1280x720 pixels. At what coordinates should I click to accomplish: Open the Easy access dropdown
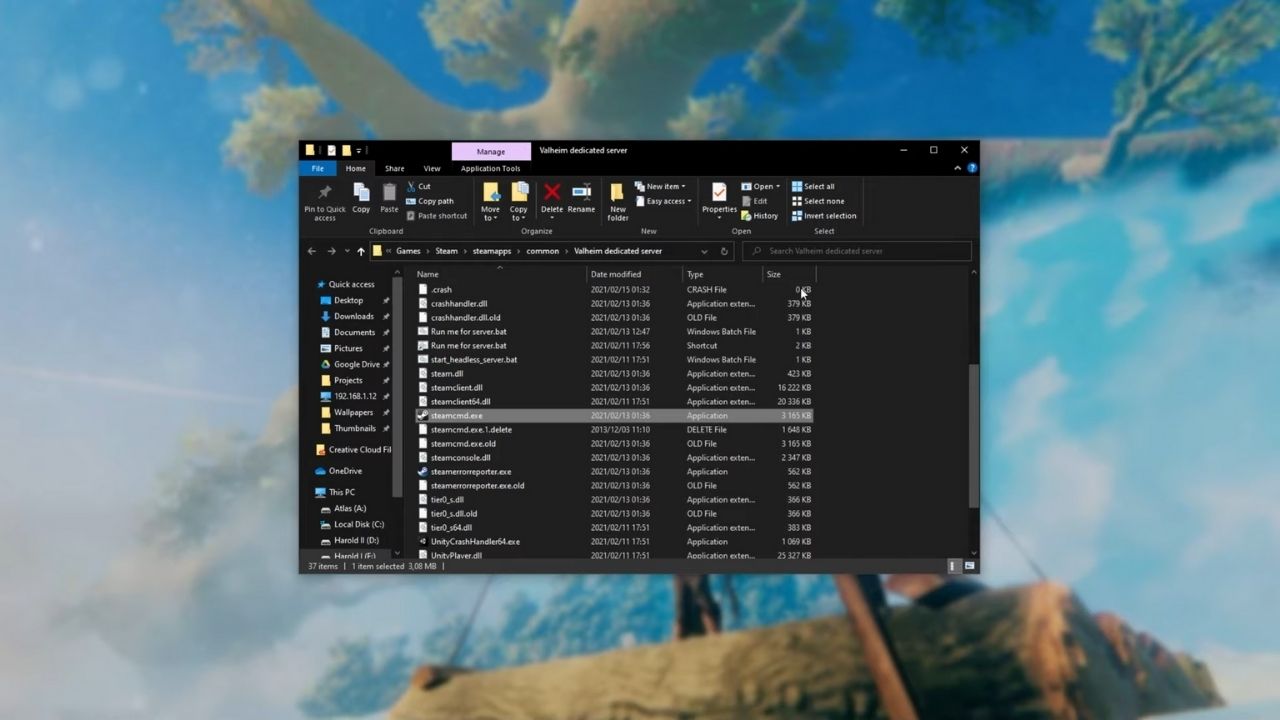coord(663,200)
